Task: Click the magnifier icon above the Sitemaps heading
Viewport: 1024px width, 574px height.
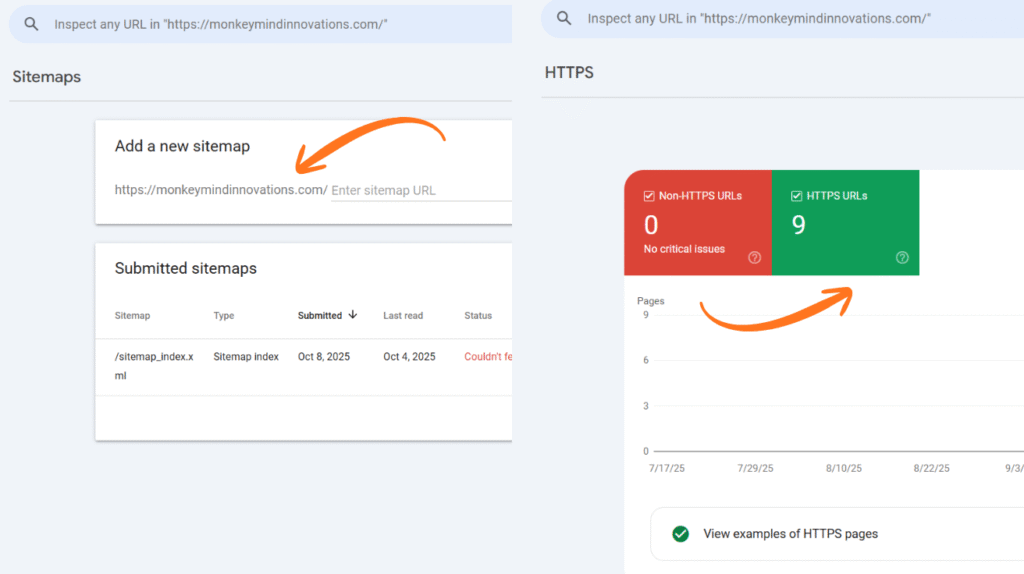Action: tap(32, 24)
